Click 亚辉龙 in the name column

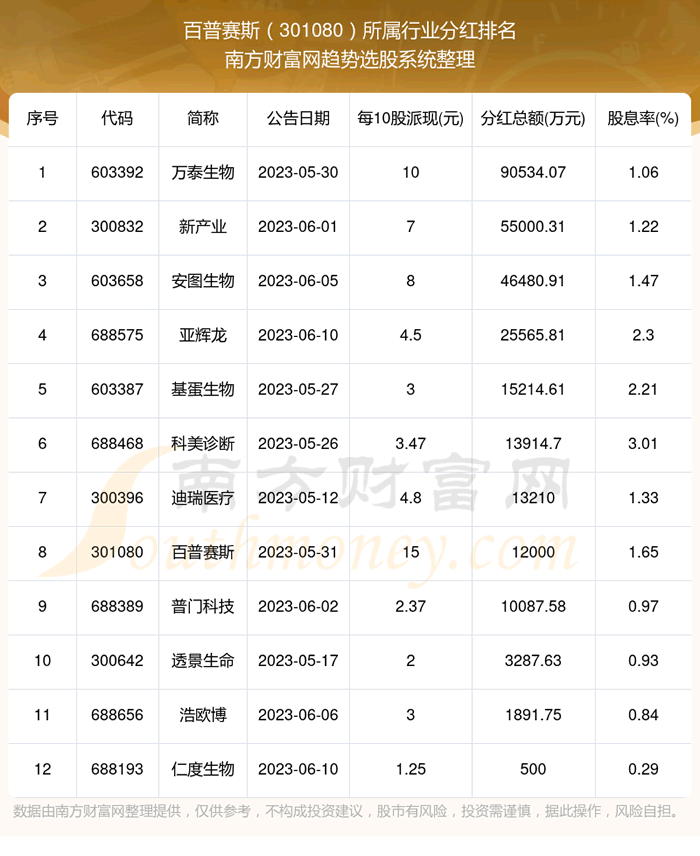[203, 335]
